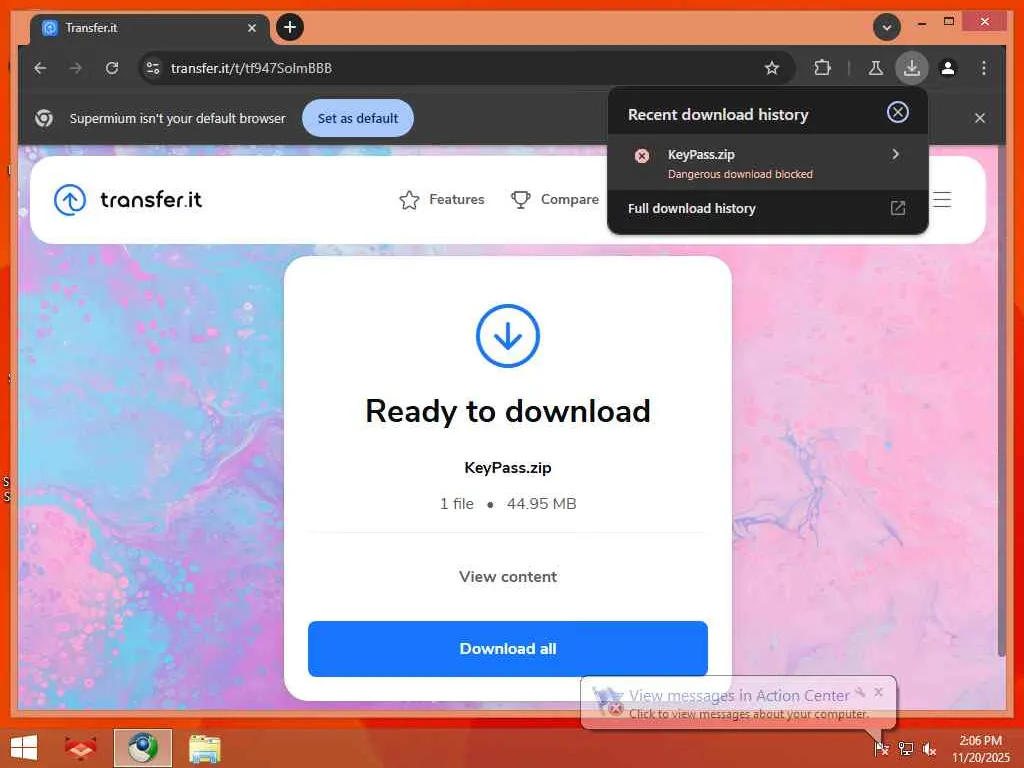
Task: Click the Action Center notification message
Action: pos(739,704)
